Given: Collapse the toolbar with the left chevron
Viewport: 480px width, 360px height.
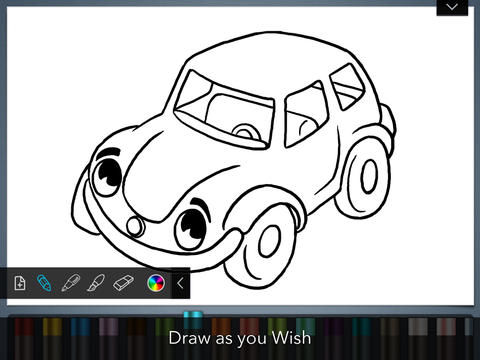Looking at the screenshot, I should [180, 283].
